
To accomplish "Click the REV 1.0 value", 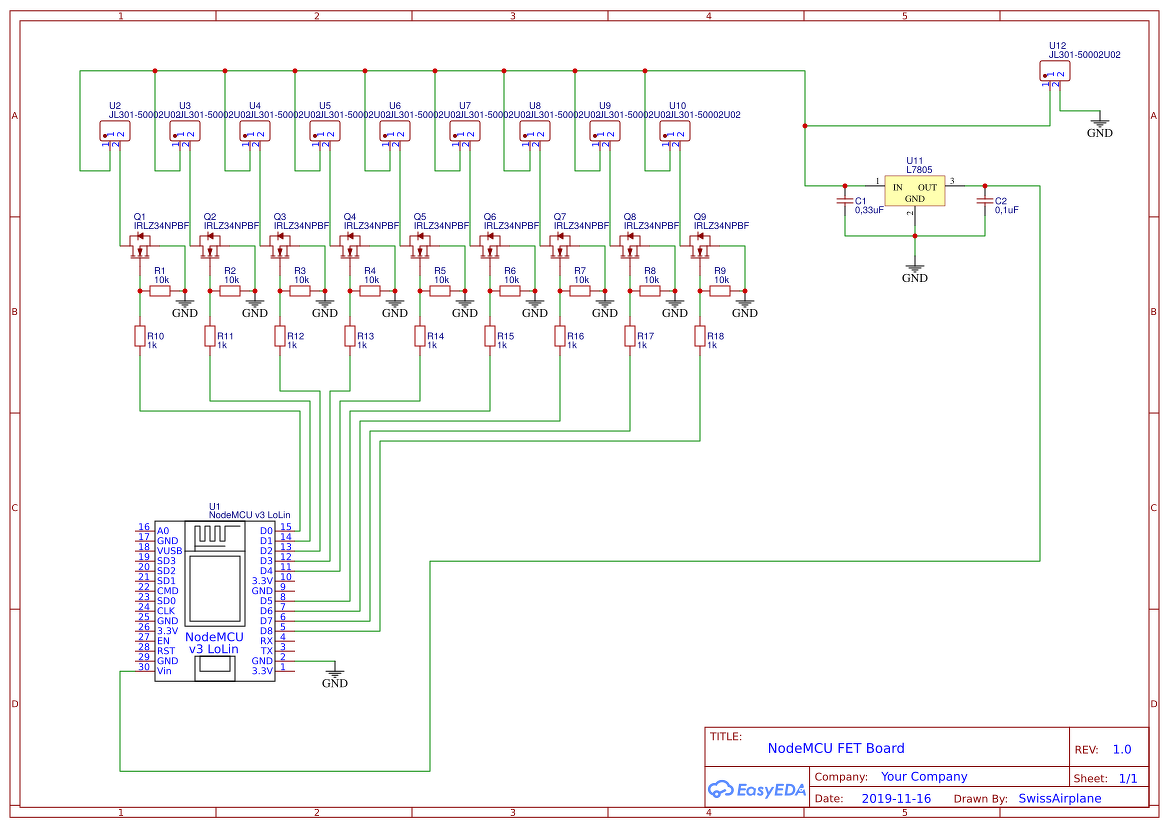I will click(x=1122, y=750).
